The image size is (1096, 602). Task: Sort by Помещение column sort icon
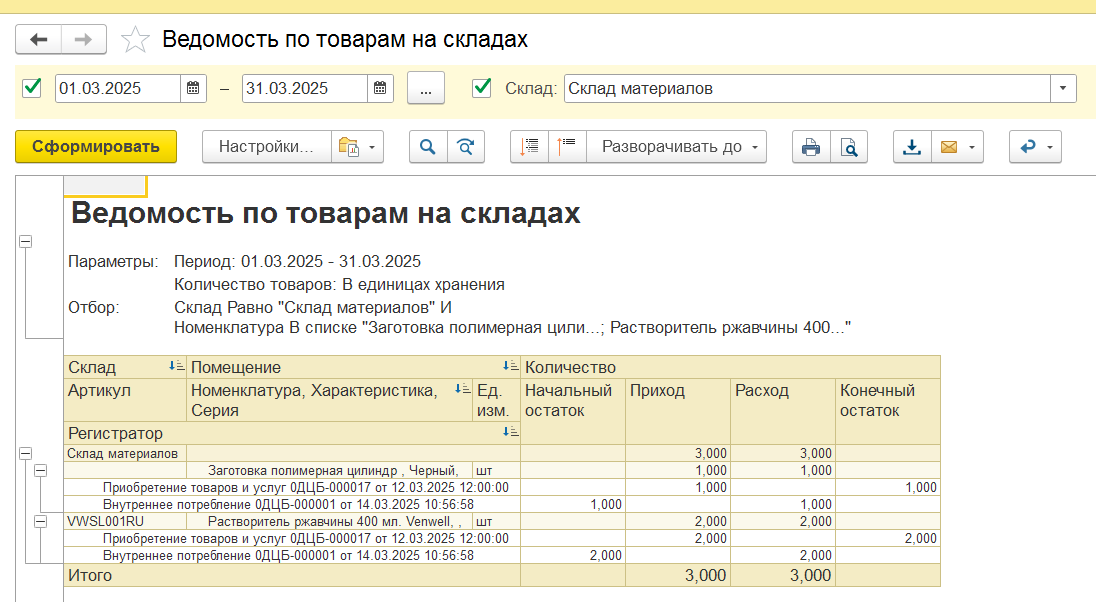point(510,366)
